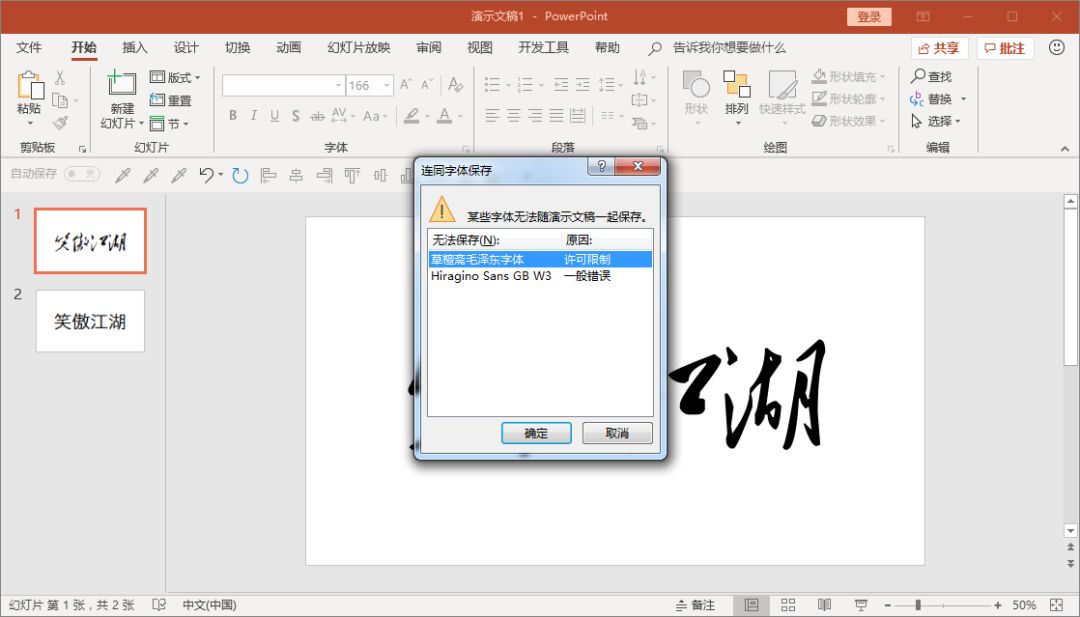Open the Section dropdown
Image resolution: width=1080 pixels, height=617 pixels.
(169, 124)
